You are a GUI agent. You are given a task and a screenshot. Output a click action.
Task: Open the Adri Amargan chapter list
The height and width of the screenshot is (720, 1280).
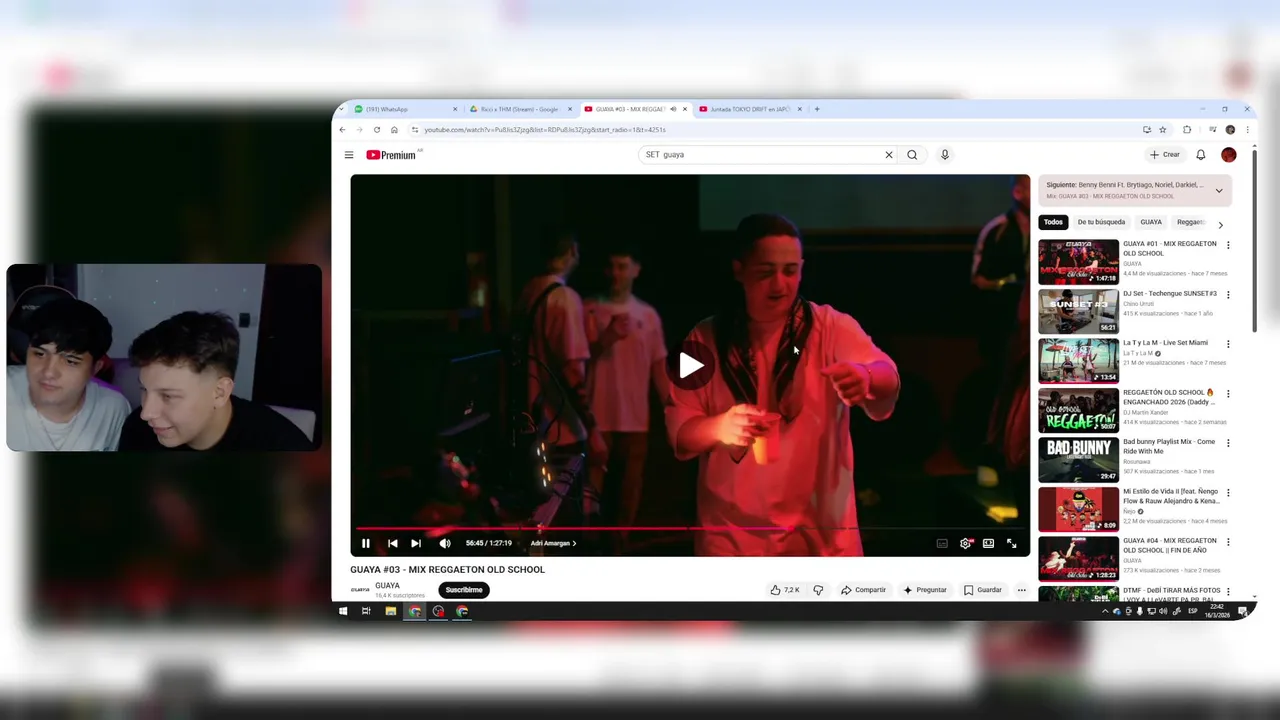[553, 543]
